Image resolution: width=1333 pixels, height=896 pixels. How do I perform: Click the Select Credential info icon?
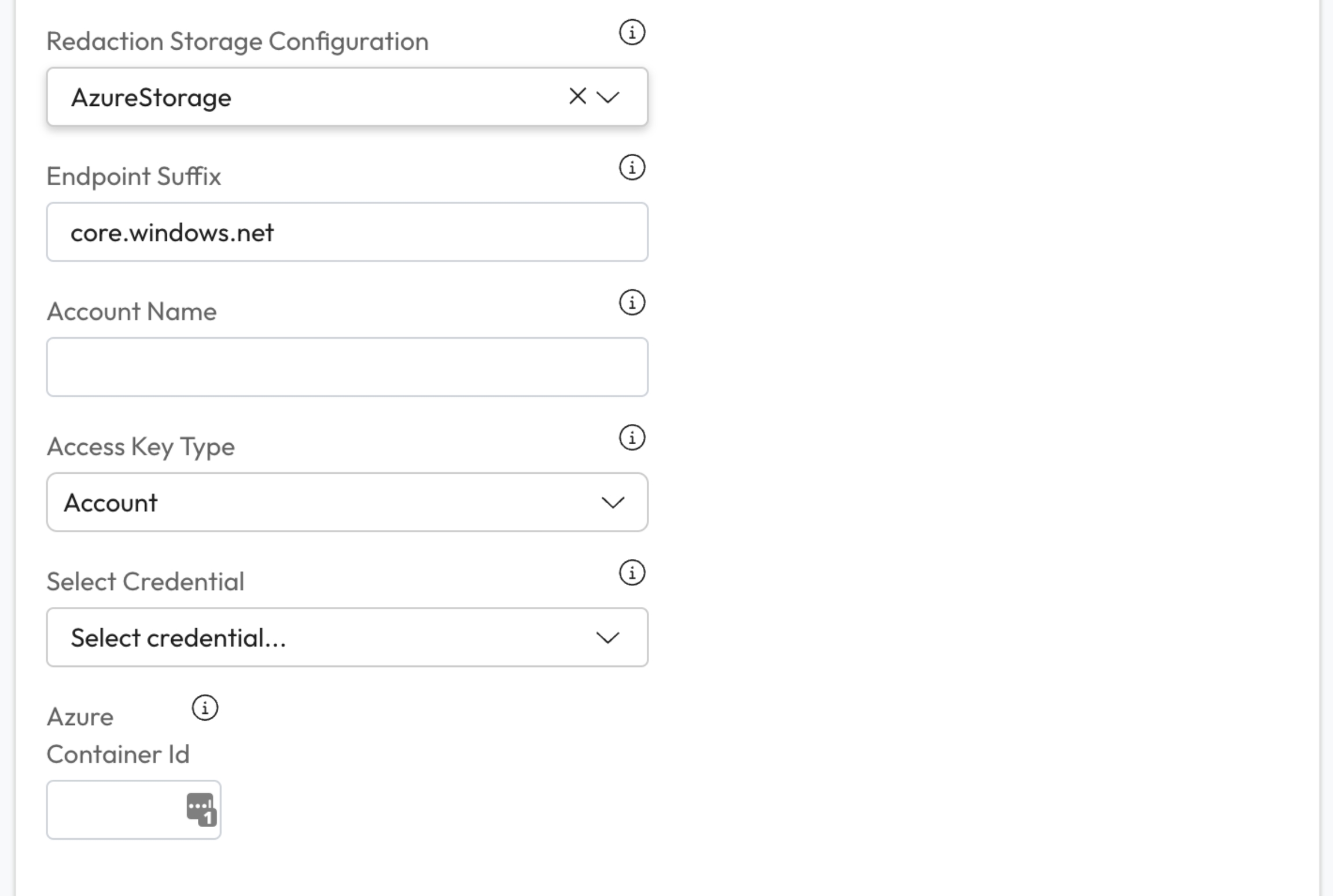pos(632,573)
